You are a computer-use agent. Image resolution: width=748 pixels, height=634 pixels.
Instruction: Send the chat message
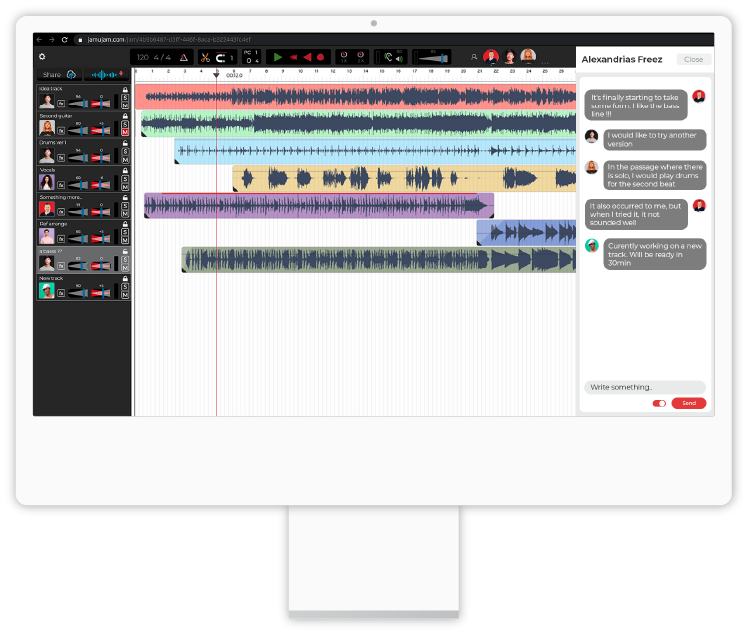688,403
